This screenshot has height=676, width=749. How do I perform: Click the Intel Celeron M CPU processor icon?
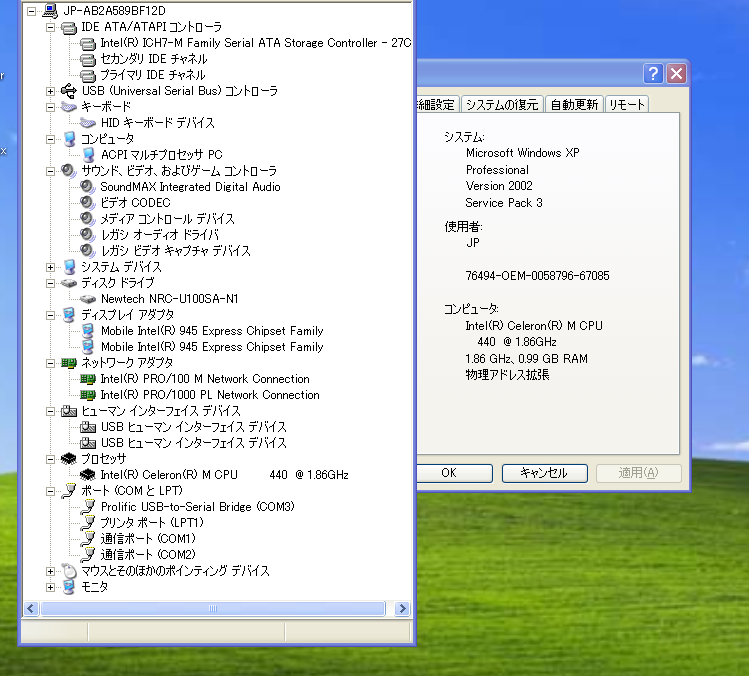point(88,475)
